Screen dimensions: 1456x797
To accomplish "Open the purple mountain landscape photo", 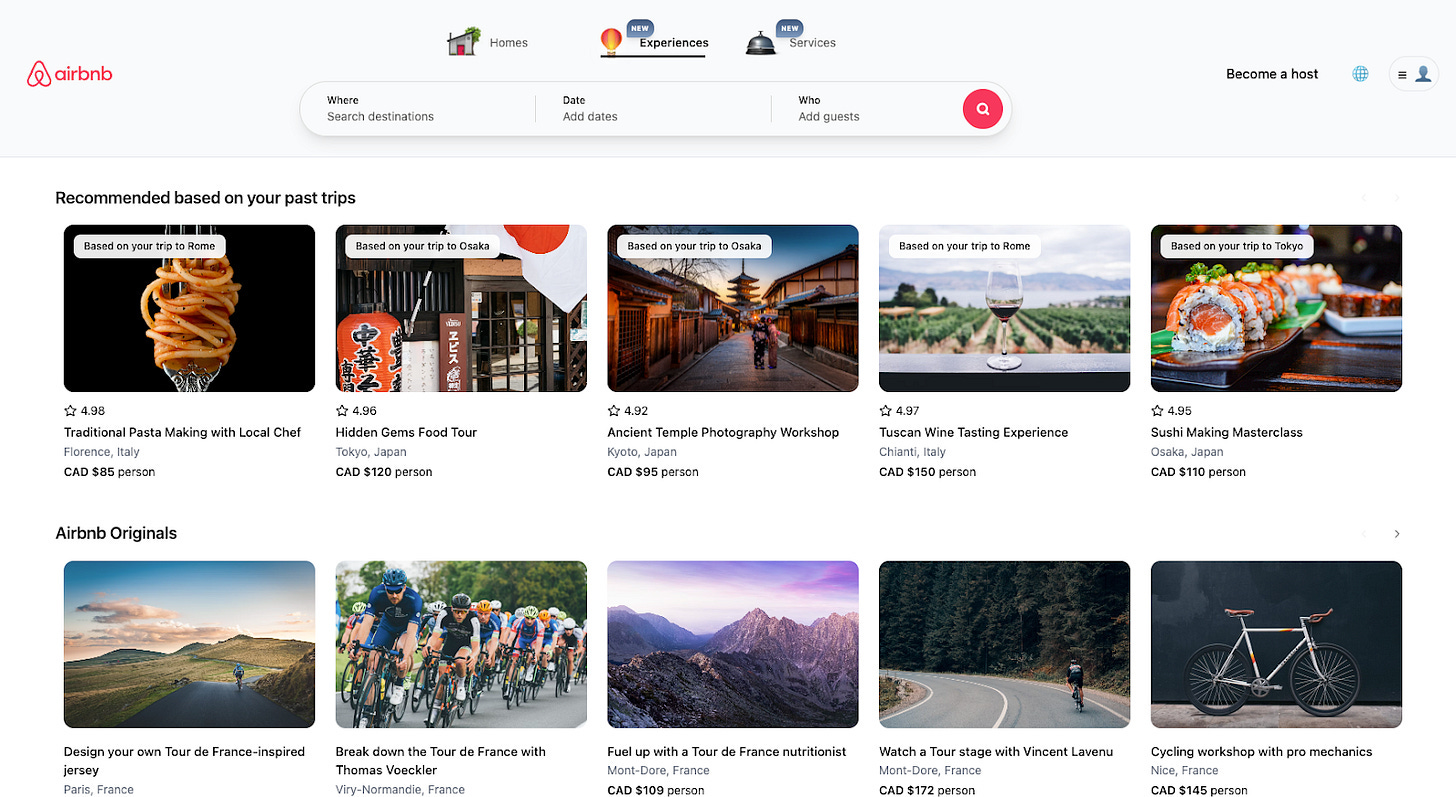I will coord(733,644).
